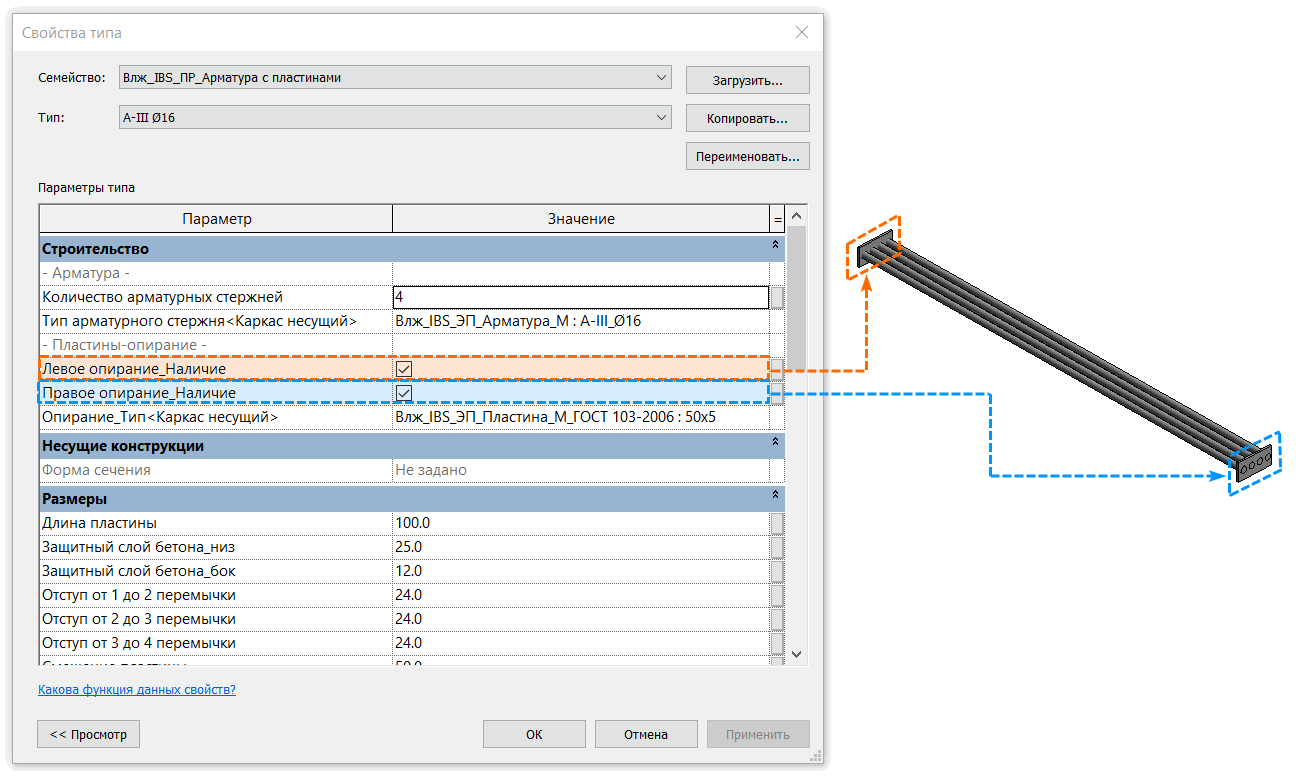Screen dimensions: 1296x781
Task: Click the Отступ от 3 до 4 перемычки value
Action: pos(580,643)
